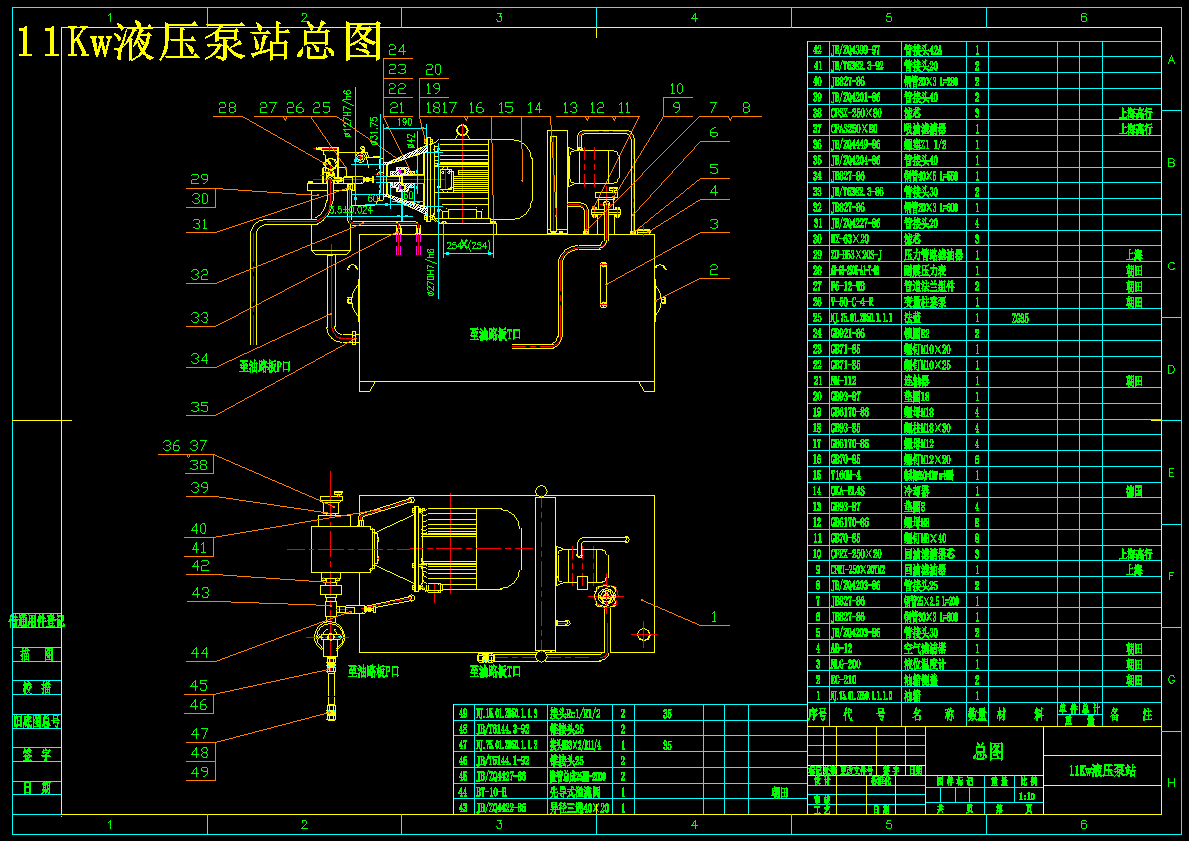Select "11Kw液压泵站" in the title block

point(1103,770)
